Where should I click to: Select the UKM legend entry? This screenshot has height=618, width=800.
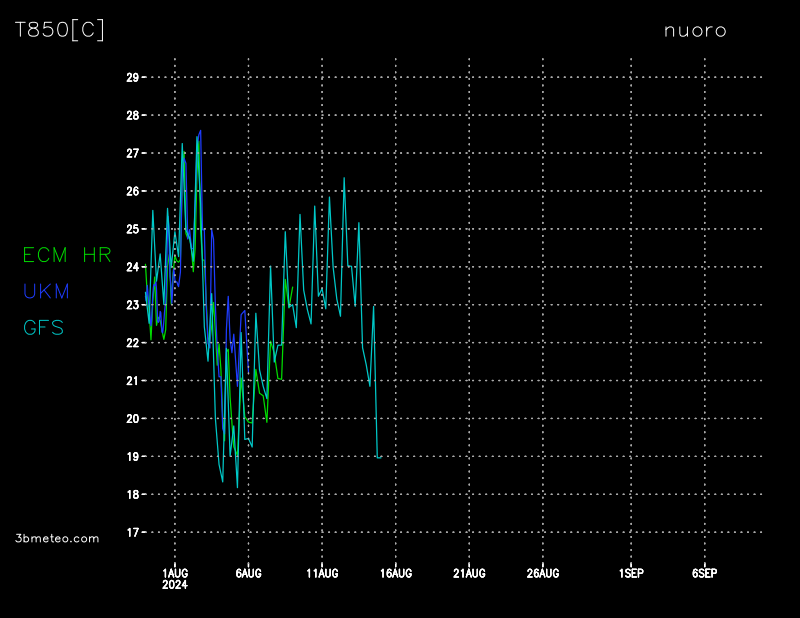click(x=46, y=292)
